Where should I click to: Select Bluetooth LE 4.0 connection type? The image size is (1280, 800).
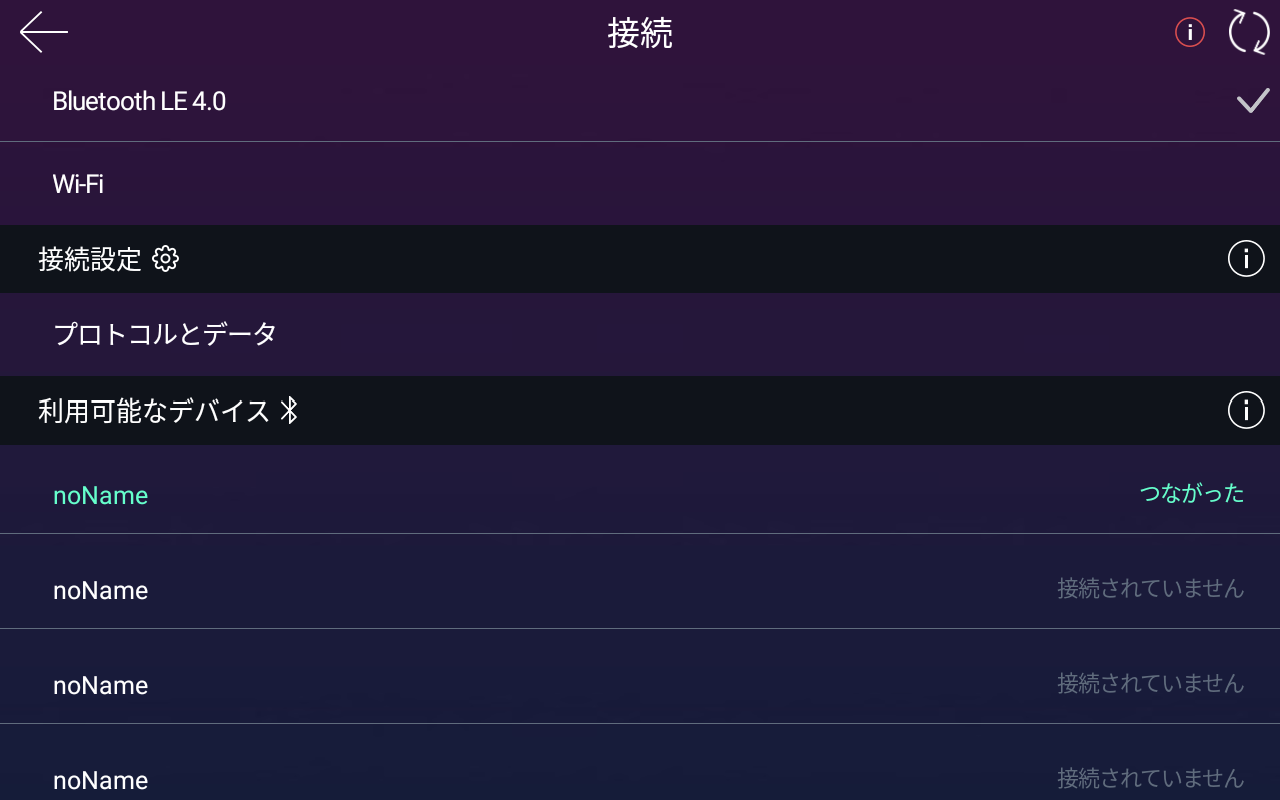click(640, 101)
